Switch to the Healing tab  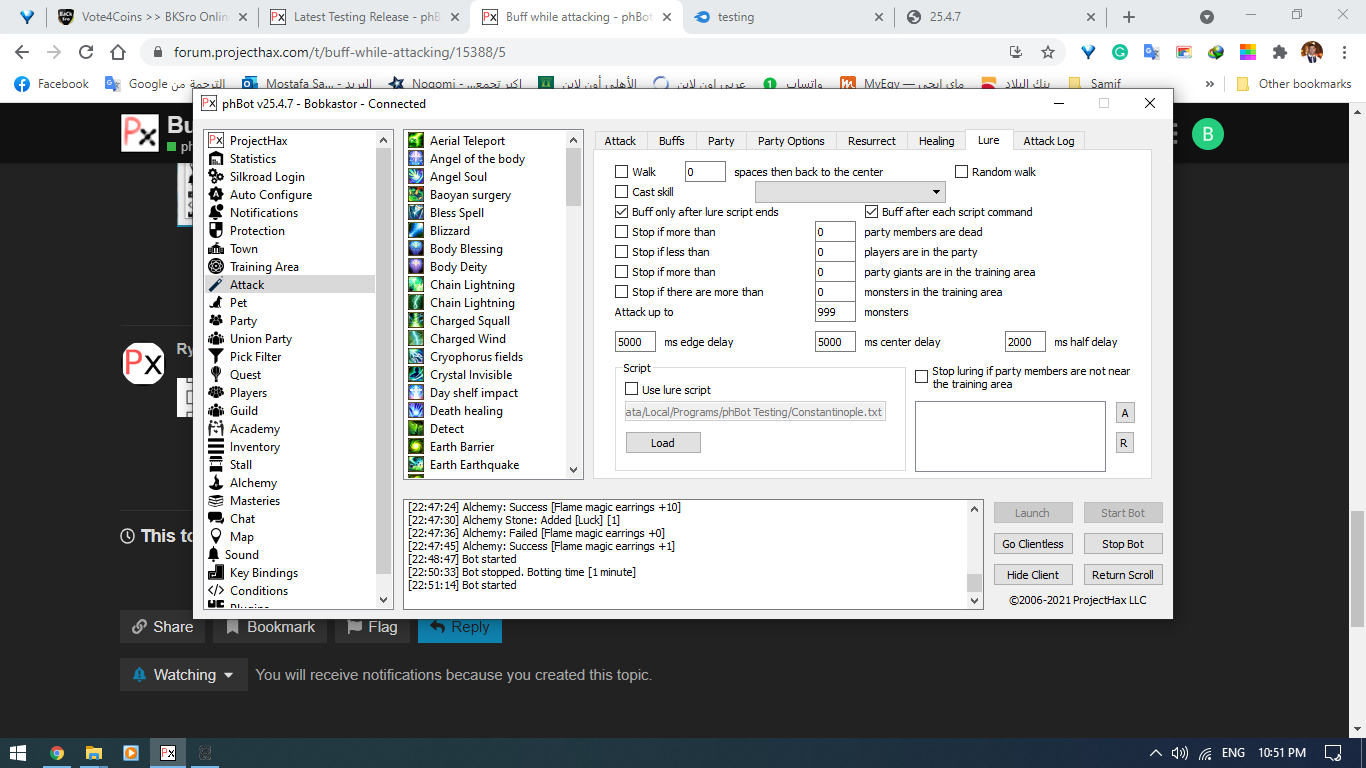click(936, 141)
